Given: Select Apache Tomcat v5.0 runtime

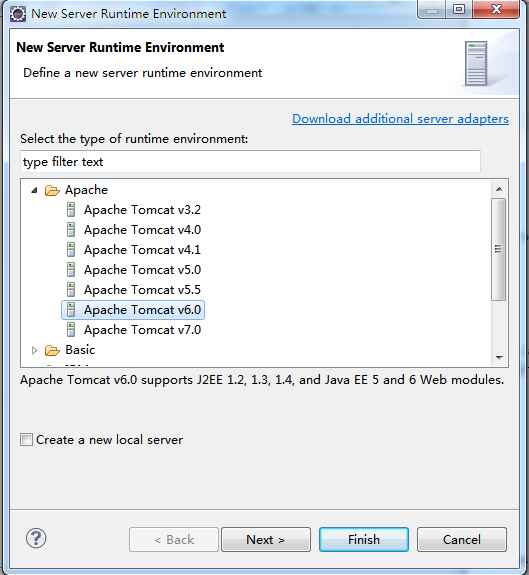Looking at the screenshot, I should [x=142, y=270].
